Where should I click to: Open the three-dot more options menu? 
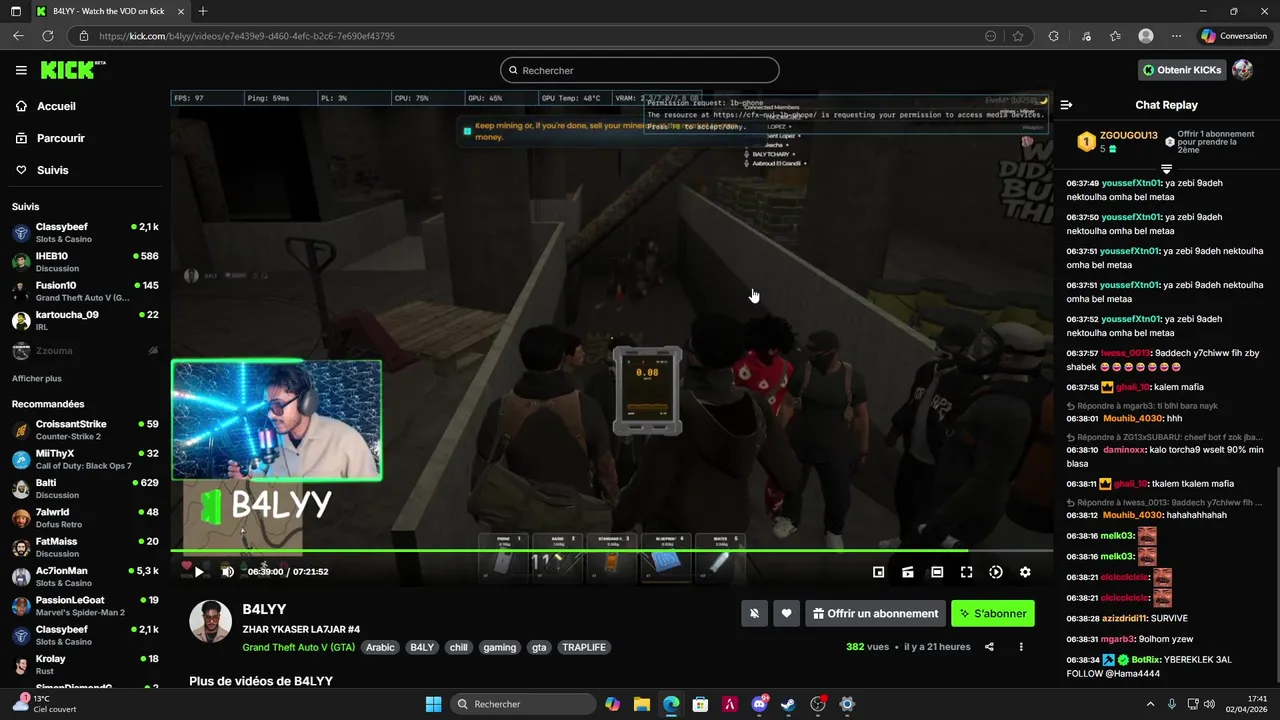pyautogui.click(x=1021, y=647)
